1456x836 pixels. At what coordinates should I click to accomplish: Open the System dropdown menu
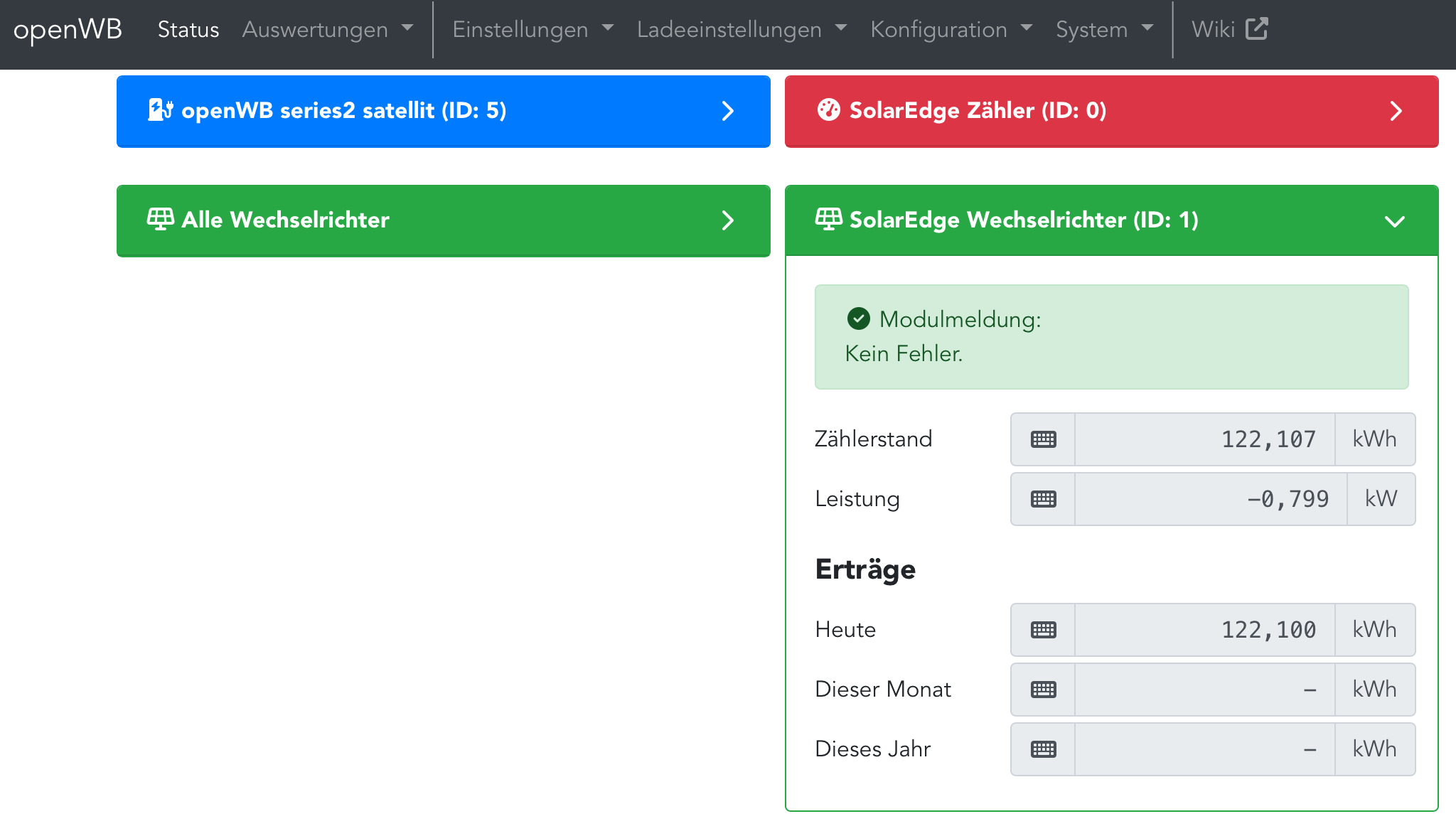point(1105,29)
